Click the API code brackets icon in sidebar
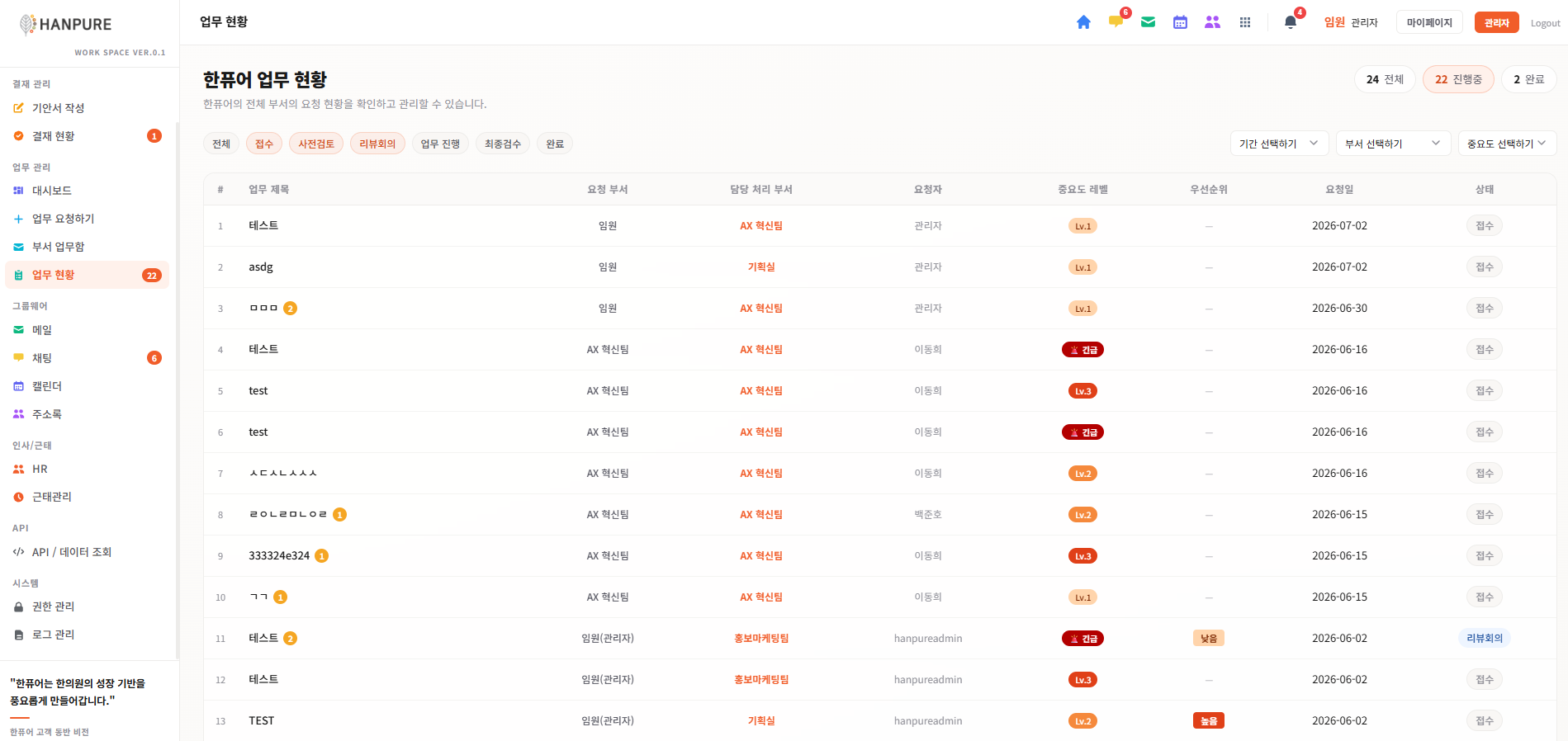This screenshot has width=1568, height=741. pos(18,552)
